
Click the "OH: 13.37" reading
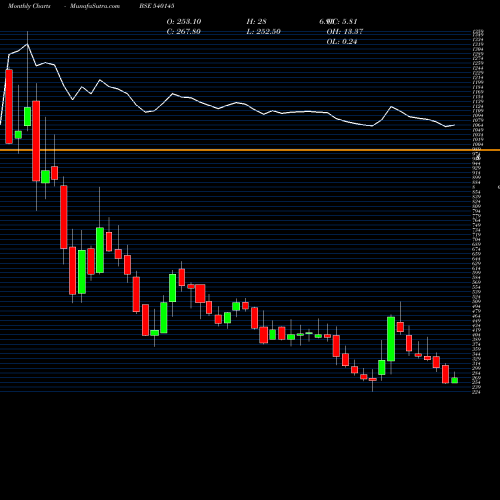tap(345, 32)
